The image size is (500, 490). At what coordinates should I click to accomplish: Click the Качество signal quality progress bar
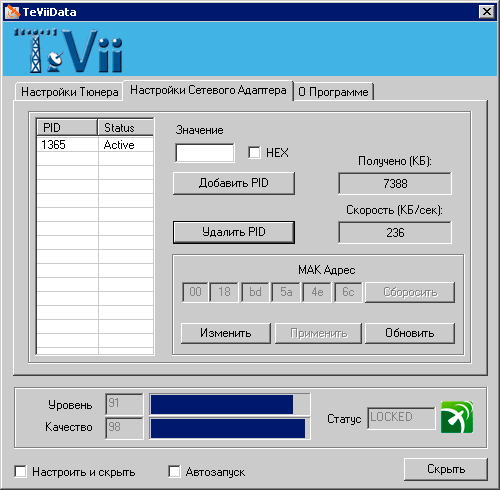pyautogui.click(x=230, y=428)
